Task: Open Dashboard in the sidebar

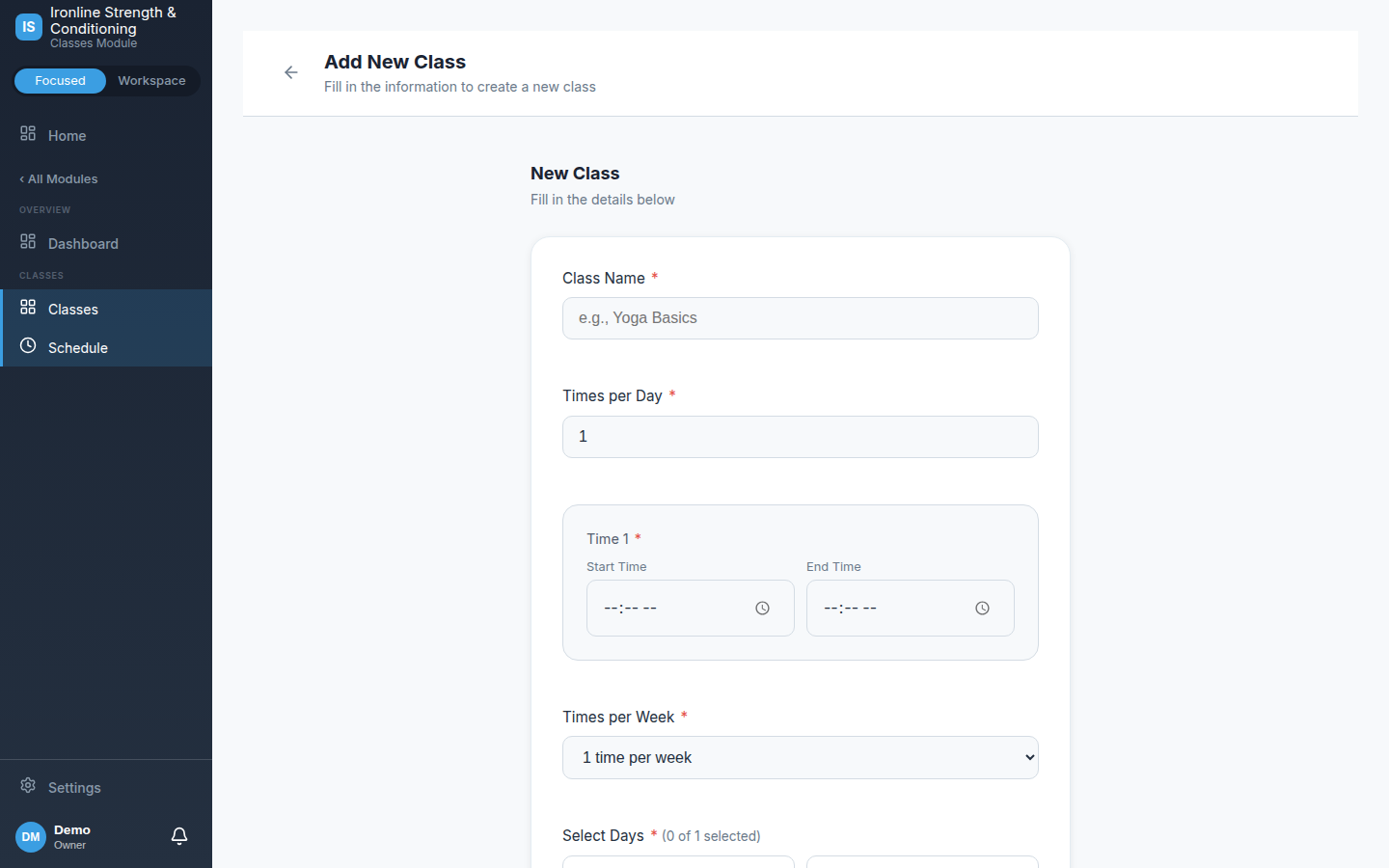Action: tap(106, 243)
